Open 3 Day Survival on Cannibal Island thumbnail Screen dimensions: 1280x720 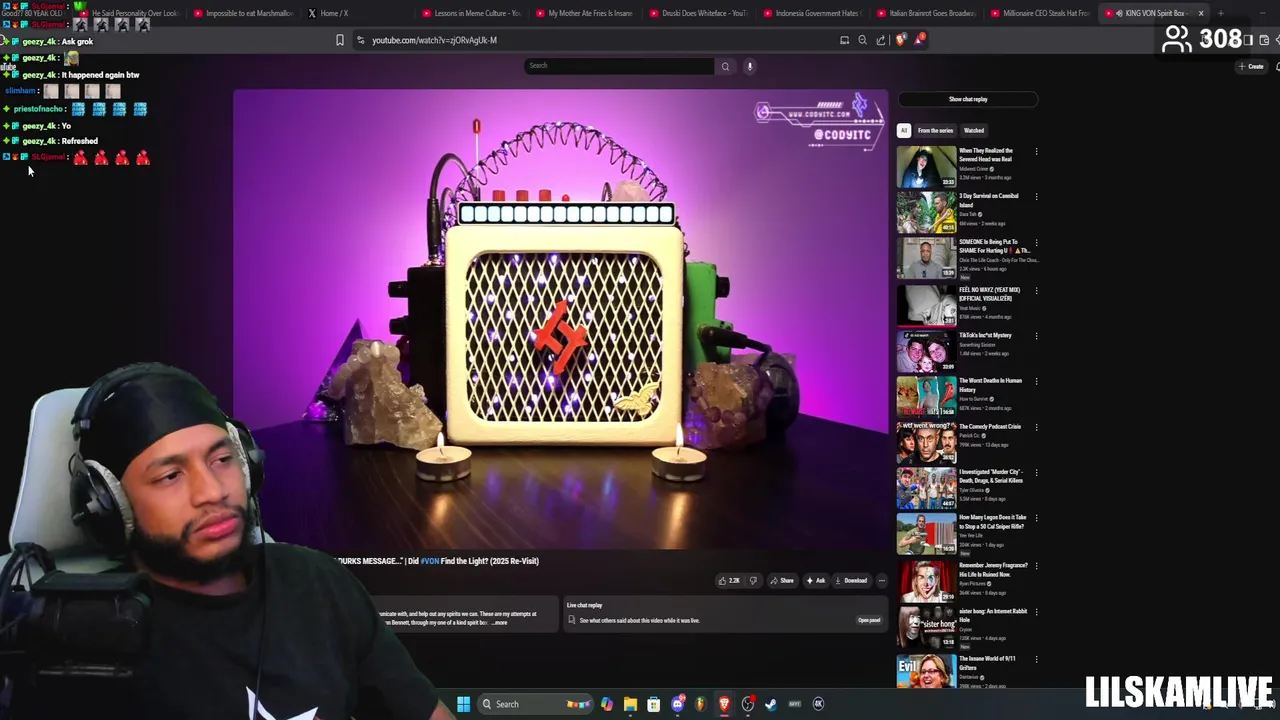926,212
